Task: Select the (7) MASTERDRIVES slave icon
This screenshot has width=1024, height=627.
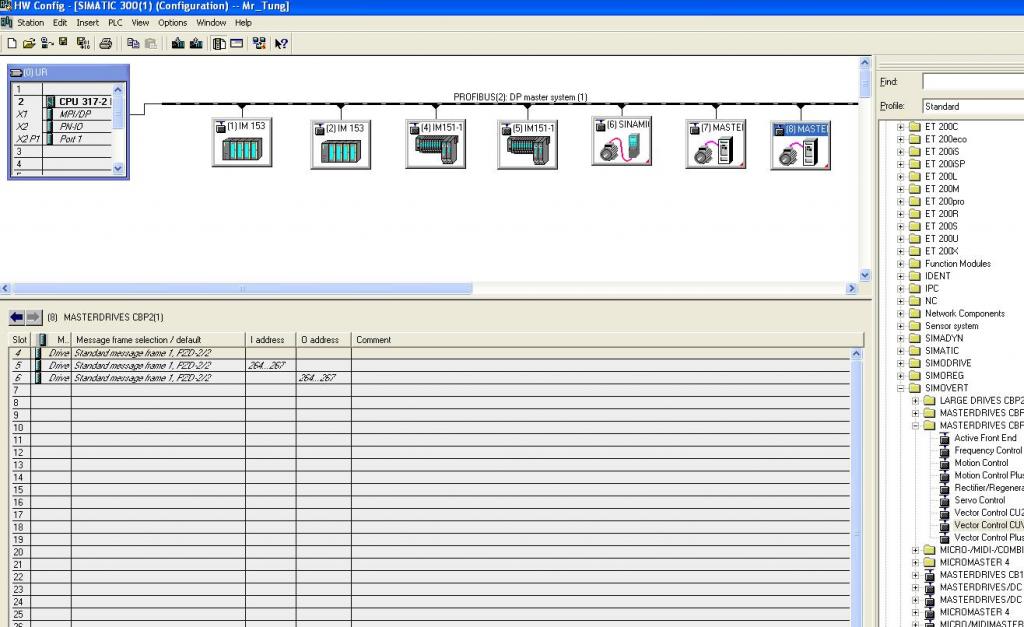Action: 716,144
